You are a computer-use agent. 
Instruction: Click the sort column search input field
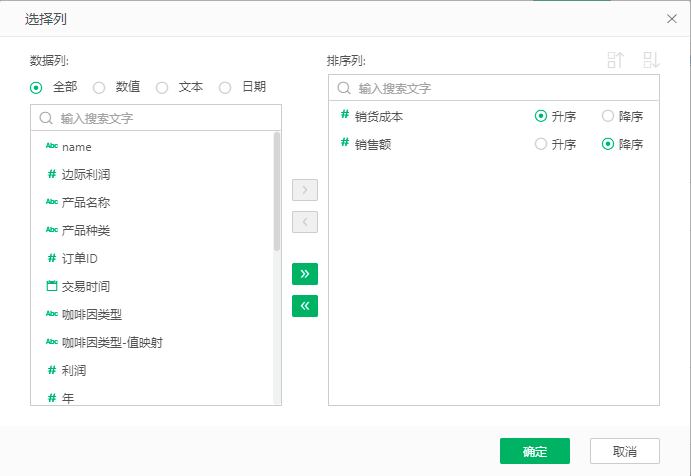coord(500,88)
